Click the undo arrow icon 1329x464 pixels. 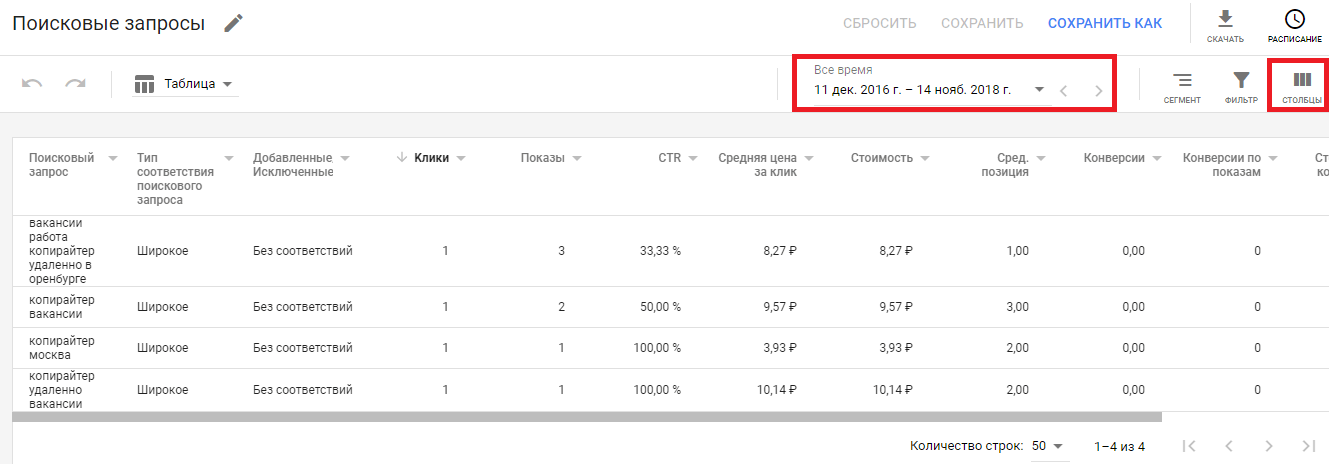32,84
